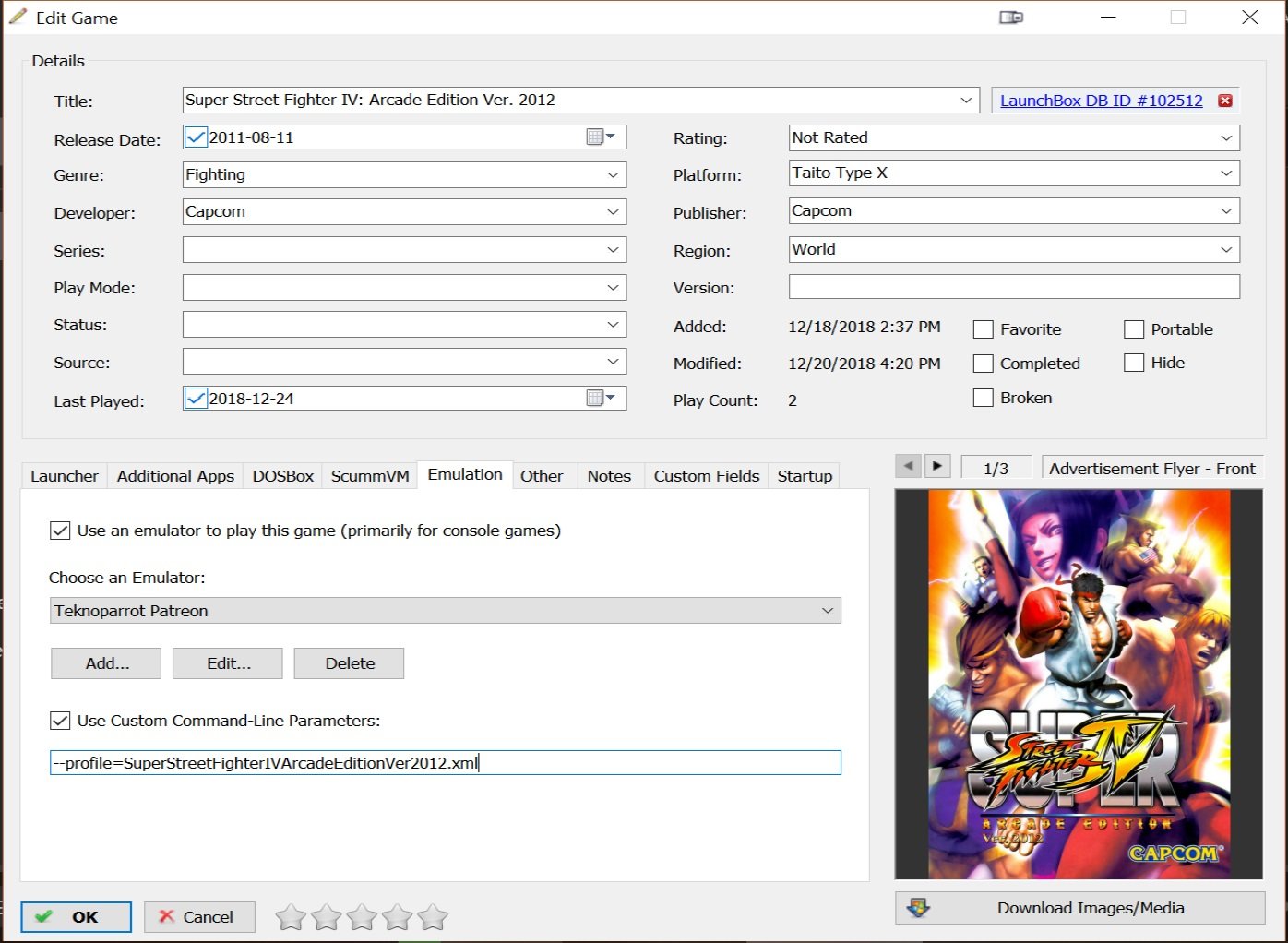1288x943 pixels.
Task: Open the Custom Fields tab
Action: click(707, 476)
